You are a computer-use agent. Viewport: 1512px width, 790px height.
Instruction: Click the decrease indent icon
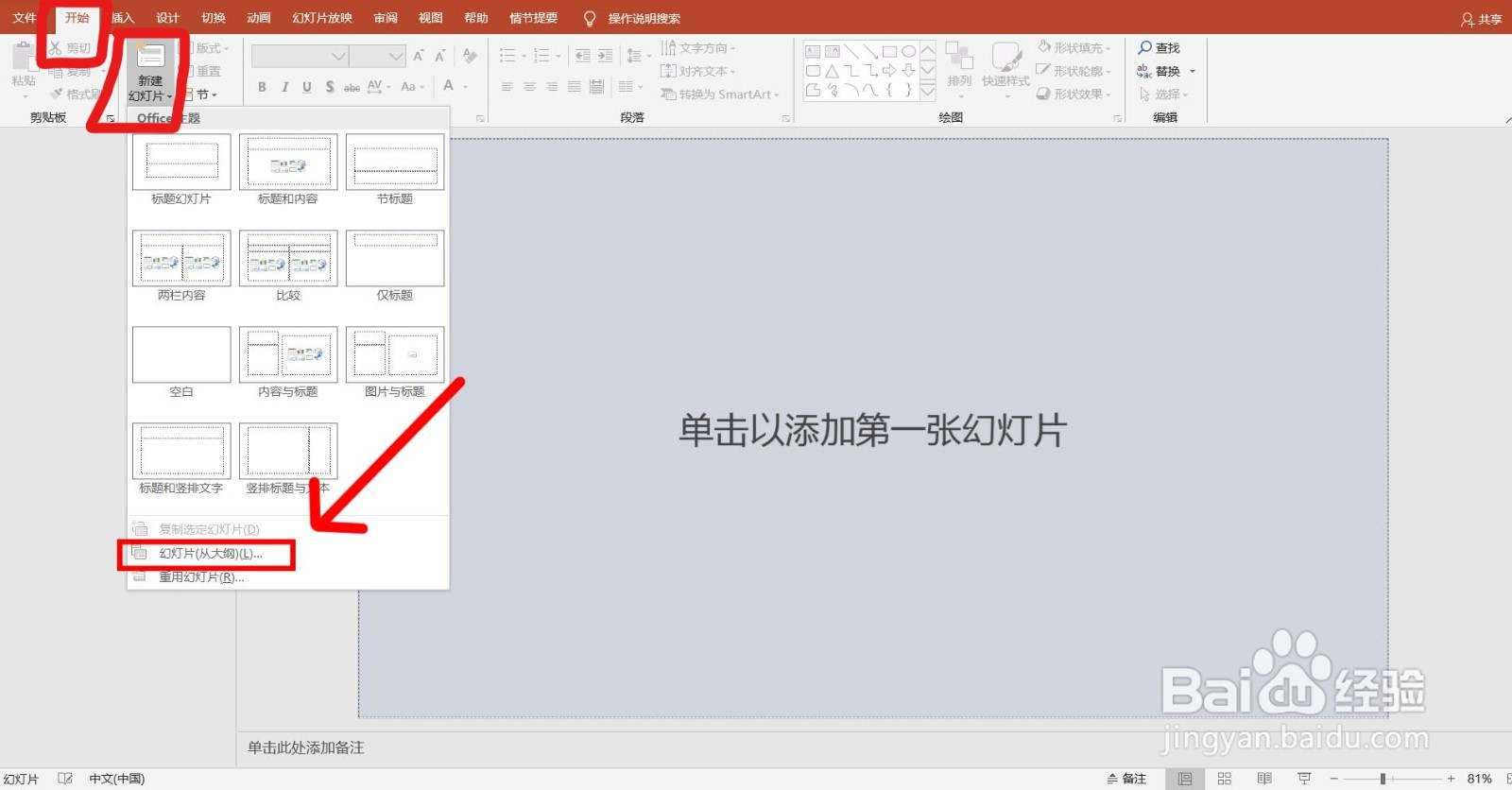pos(582,56)
